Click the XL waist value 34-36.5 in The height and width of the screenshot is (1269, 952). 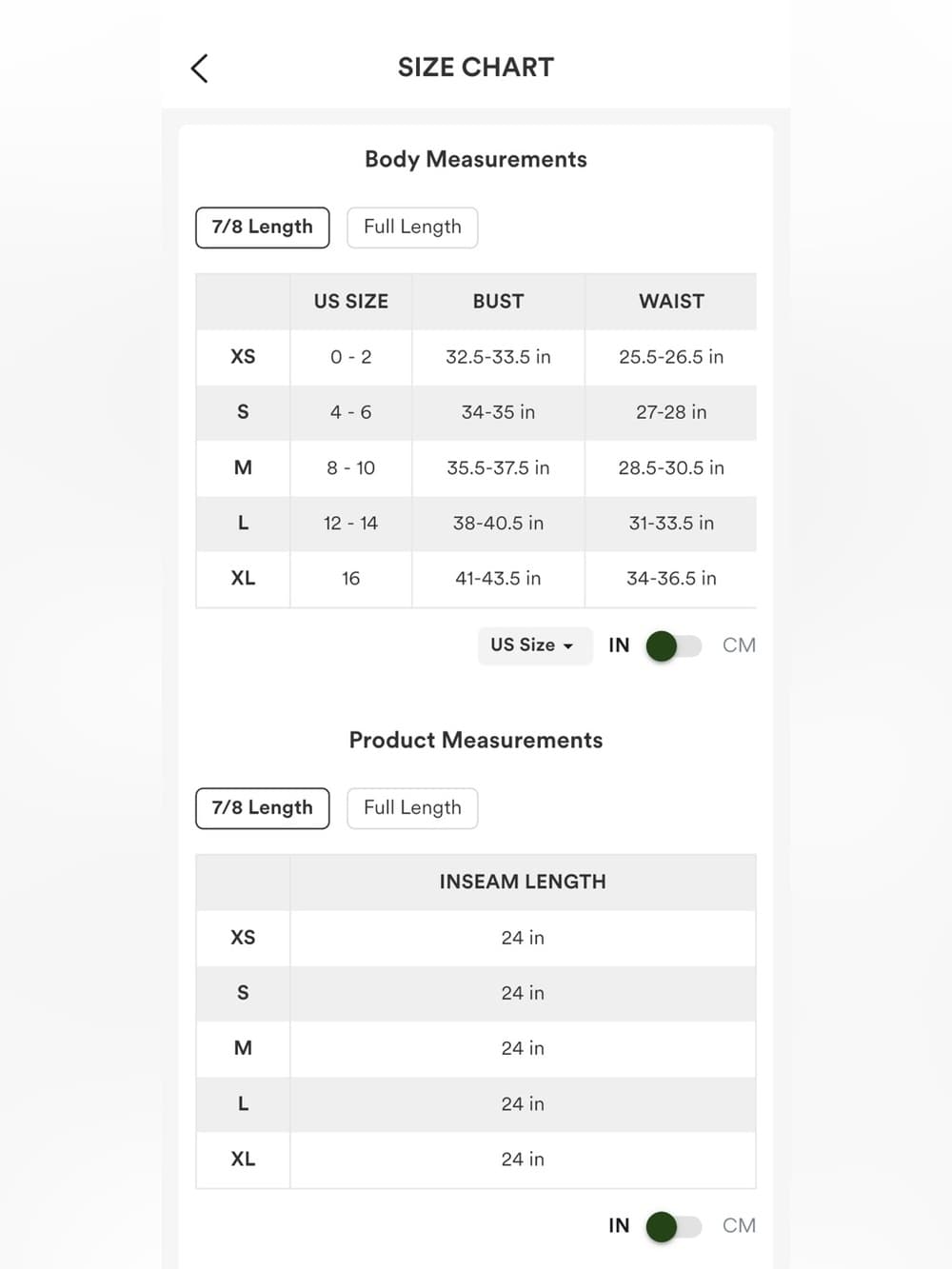[671, 579]
